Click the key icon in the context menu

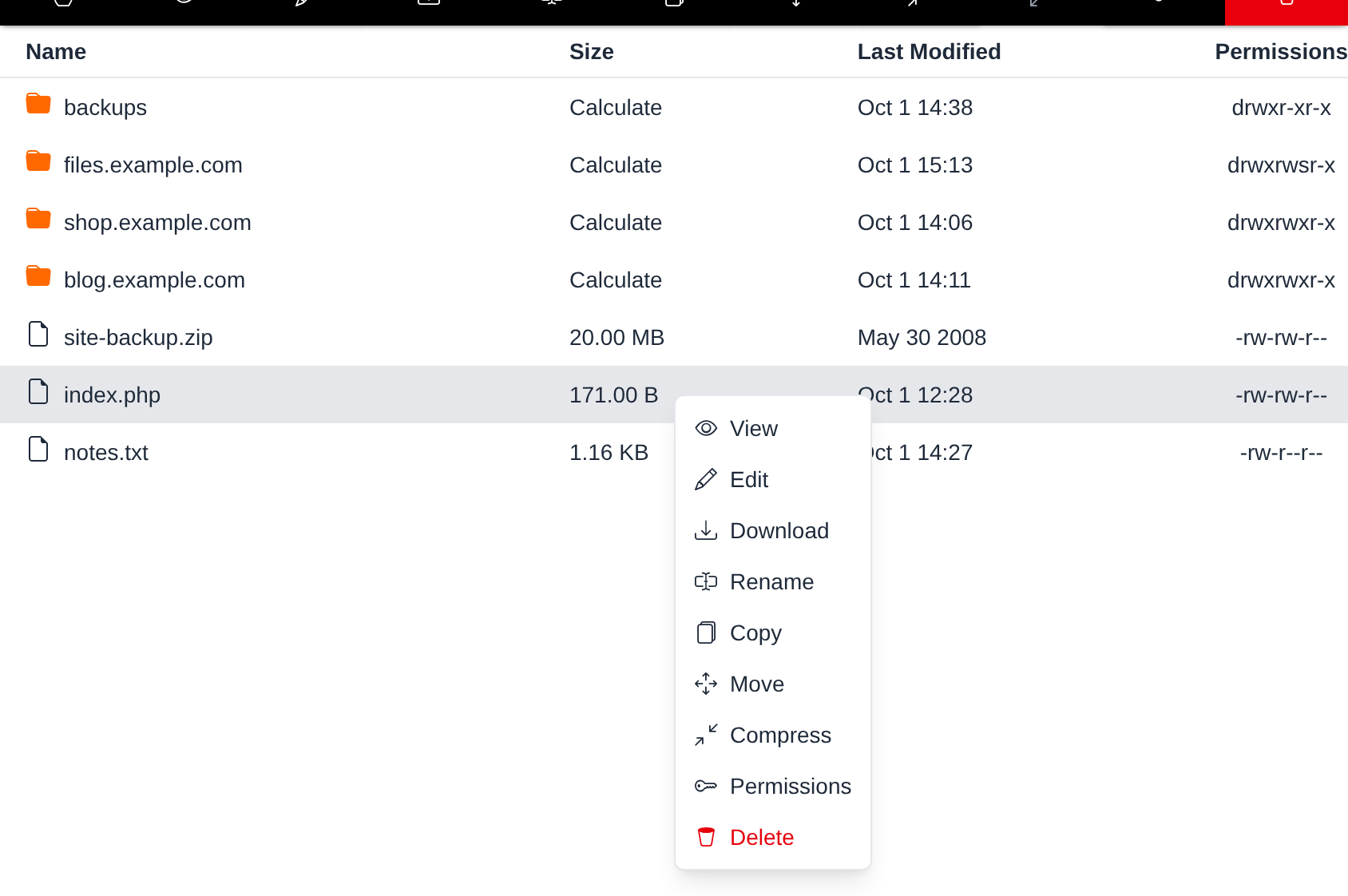click(x=706, y=786)
